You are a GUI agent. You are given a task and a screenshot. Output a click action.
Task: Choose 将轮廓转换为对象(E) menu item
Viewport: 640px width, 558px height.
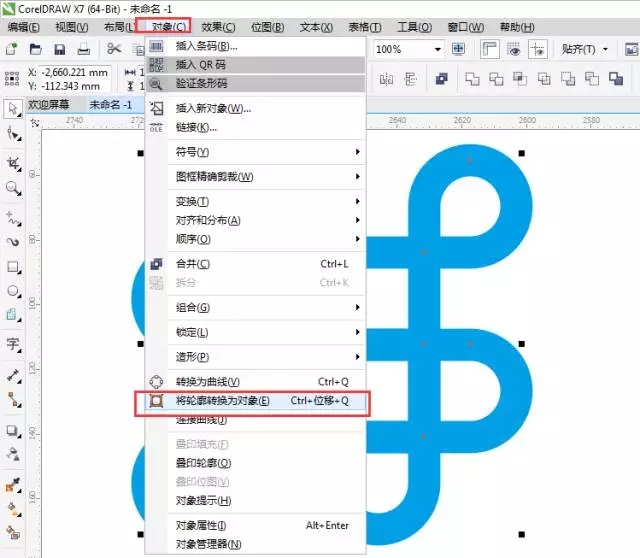pos(256,401)
